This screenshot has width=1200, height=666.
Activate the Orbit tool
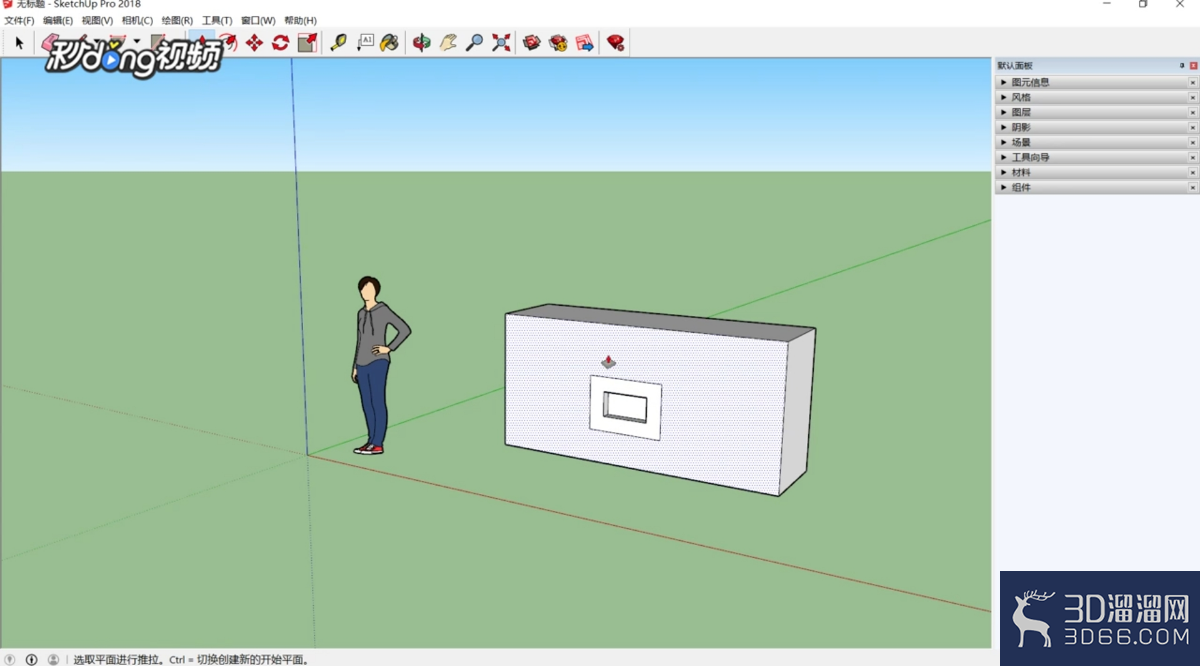coord(422,43)
